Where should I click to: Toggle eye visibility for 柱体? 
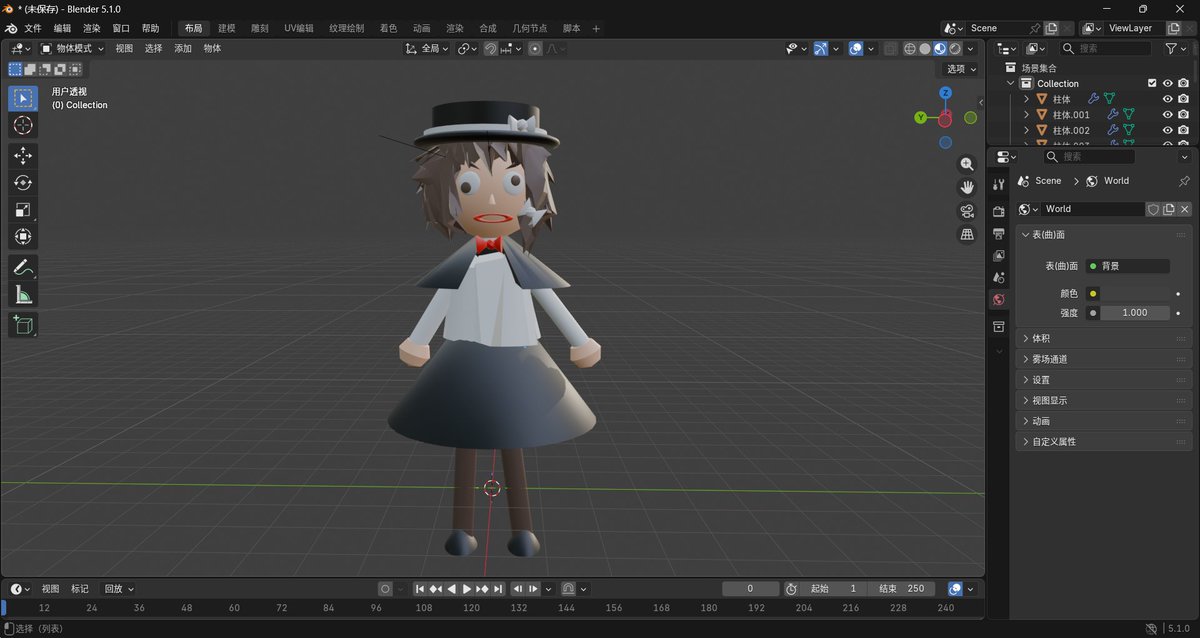click(1168, 99)
